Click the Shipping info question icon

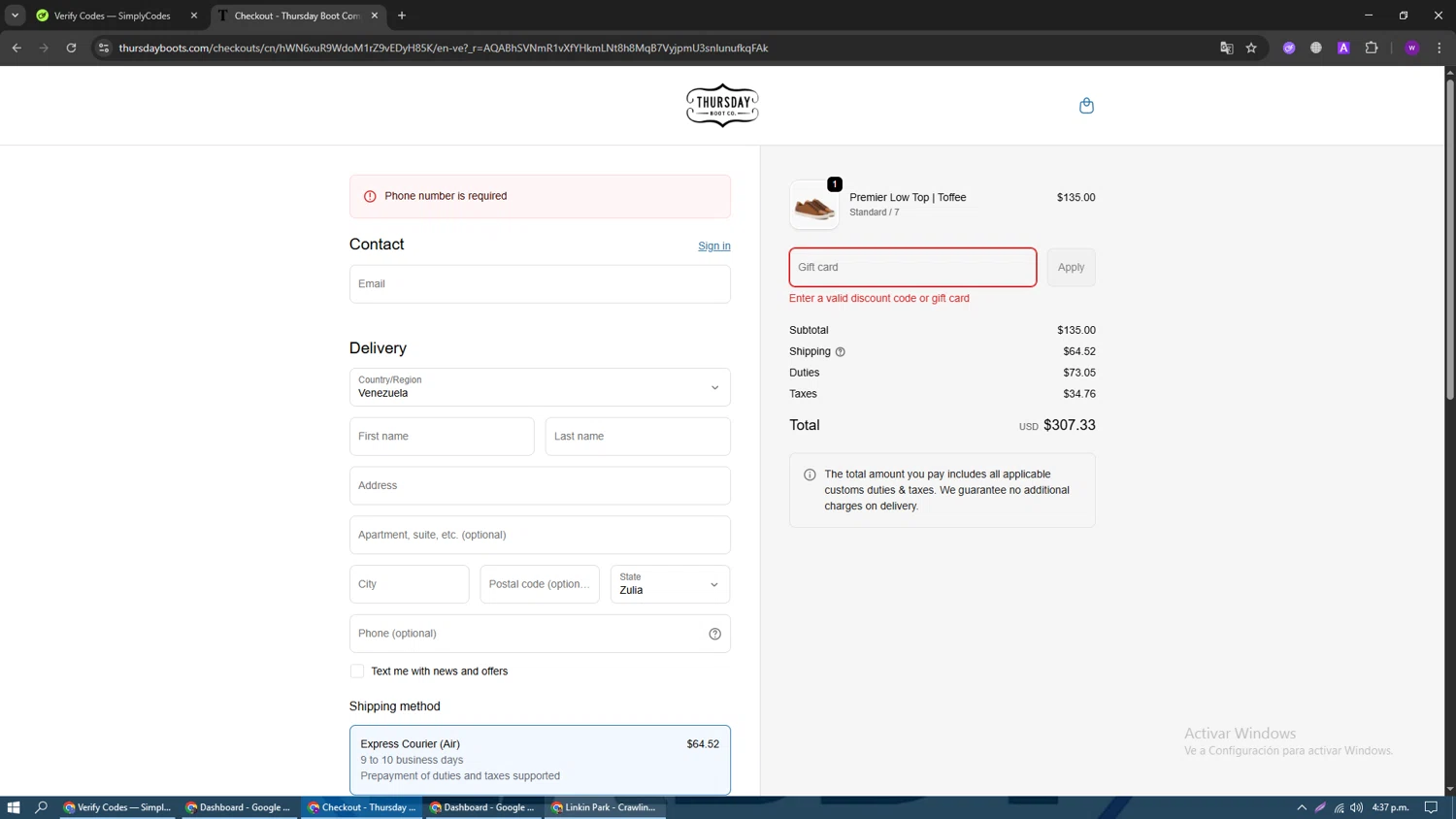[841, 352]
